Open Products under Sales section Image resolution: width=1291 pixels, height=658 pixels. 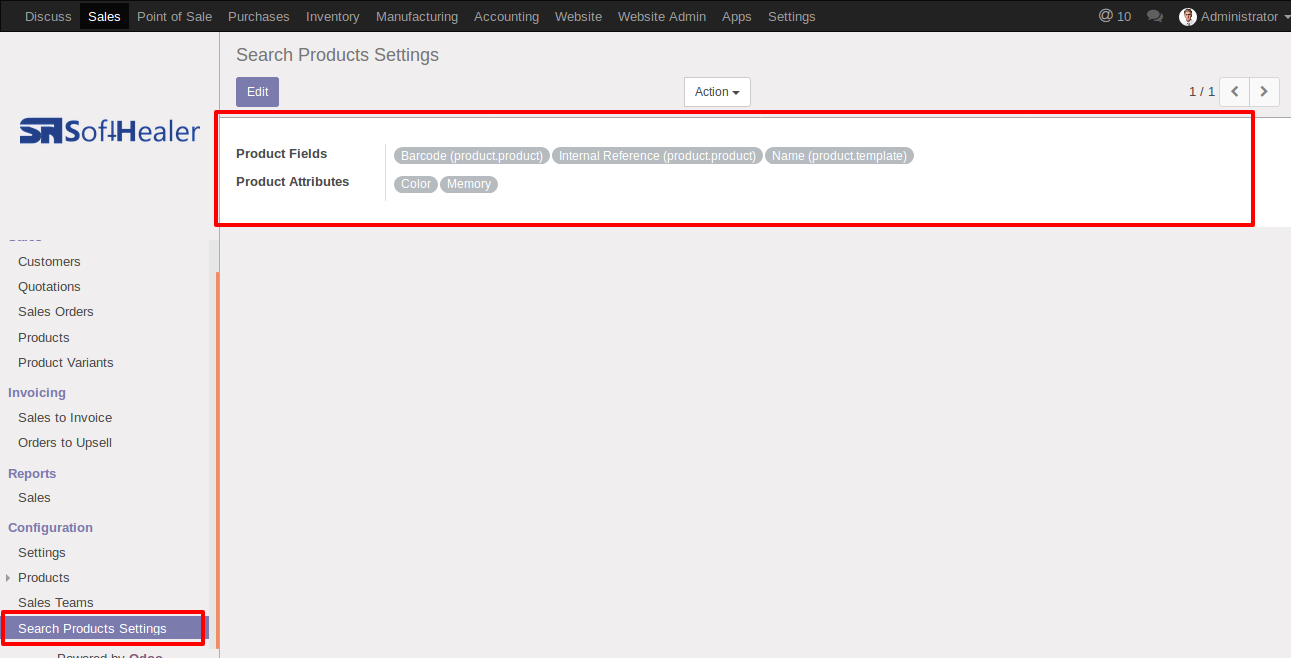tap(44, 338)
